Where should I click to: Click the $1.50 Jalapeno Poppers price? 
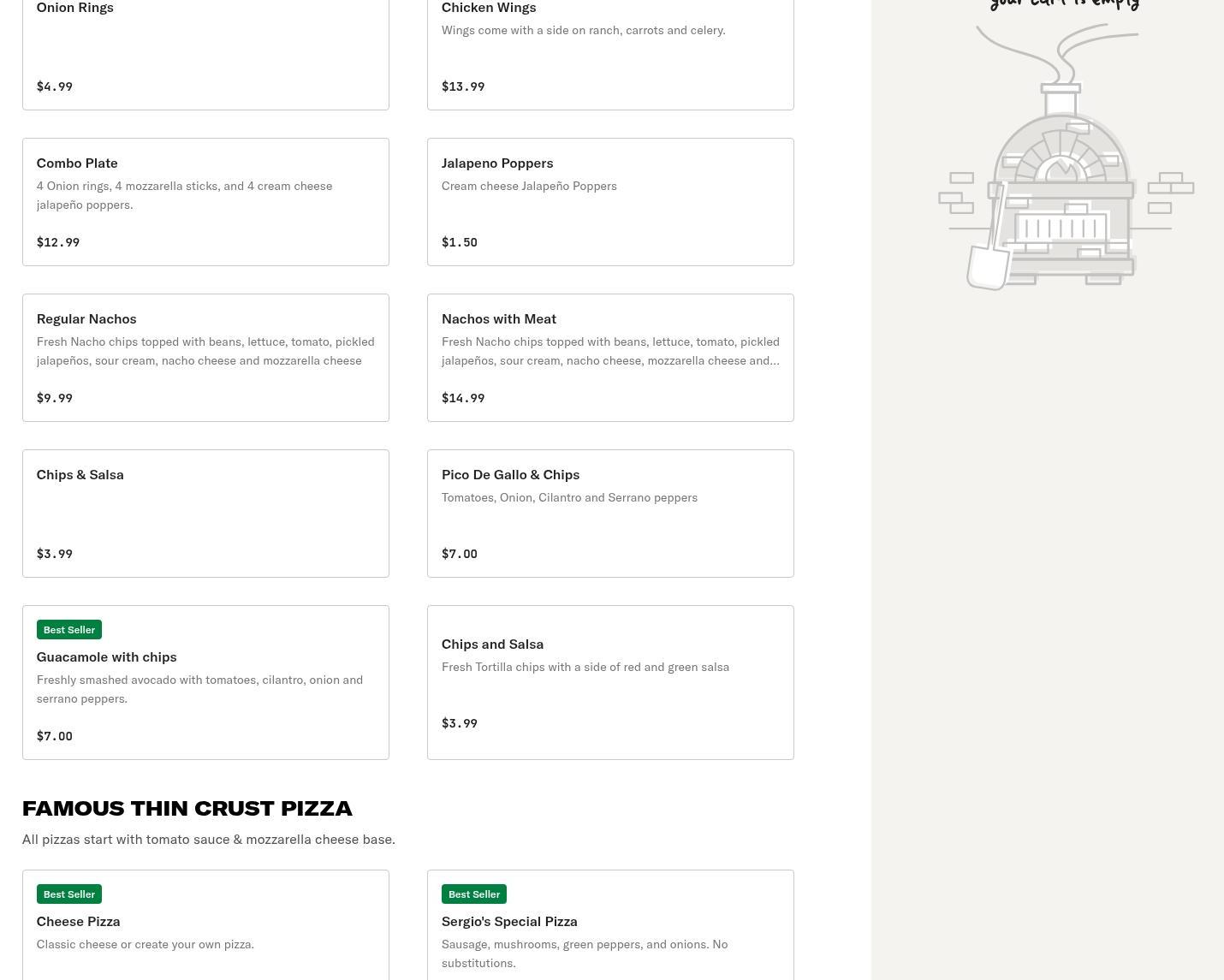pyautogui.click(x=460, y=242)
